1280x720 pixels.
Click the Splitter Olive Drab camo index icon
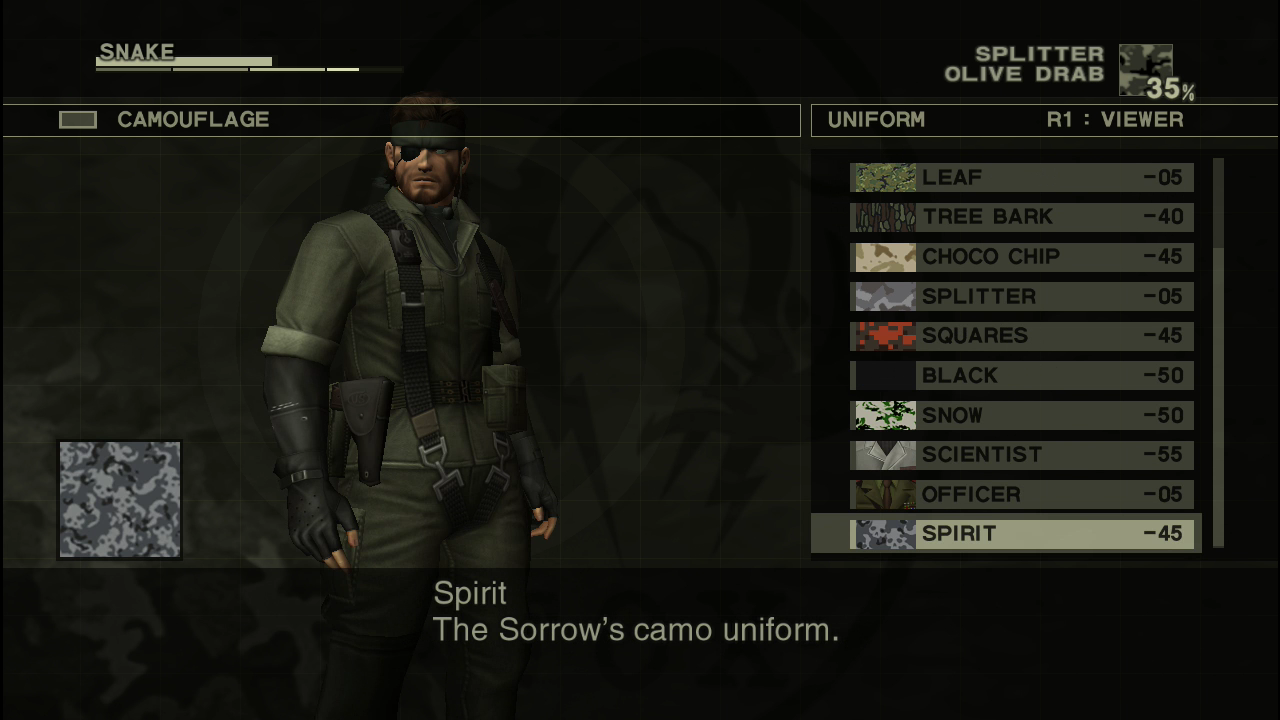[x=1145, y=69]
